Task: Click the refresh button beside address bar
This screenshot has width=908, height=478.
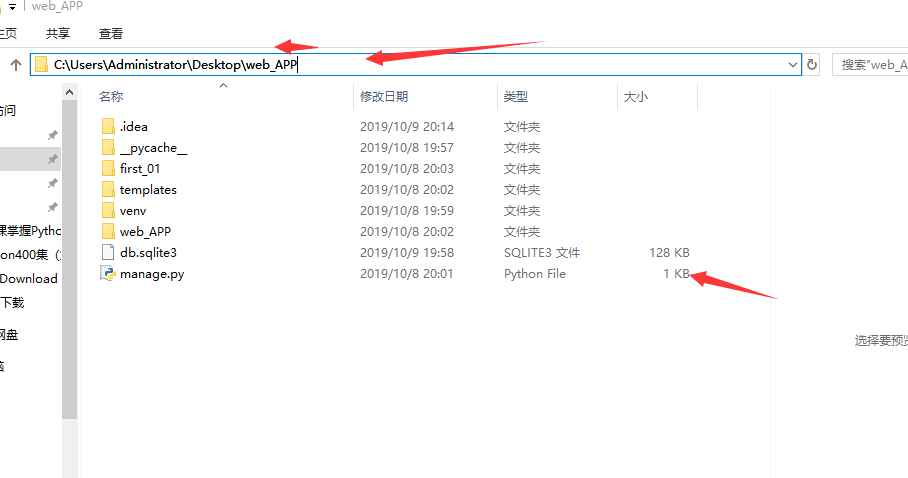Action: pos(812,64)
